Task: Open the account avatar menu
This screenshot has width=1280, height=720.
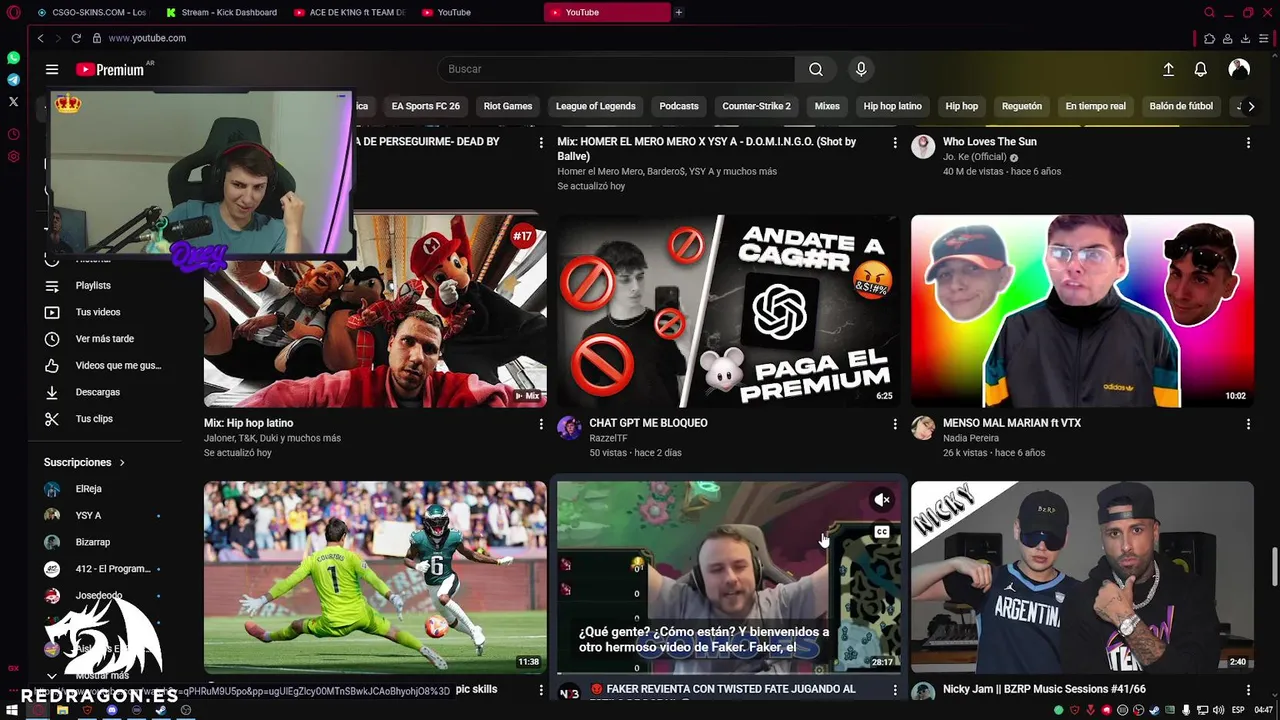Action: click(1239, 69)
